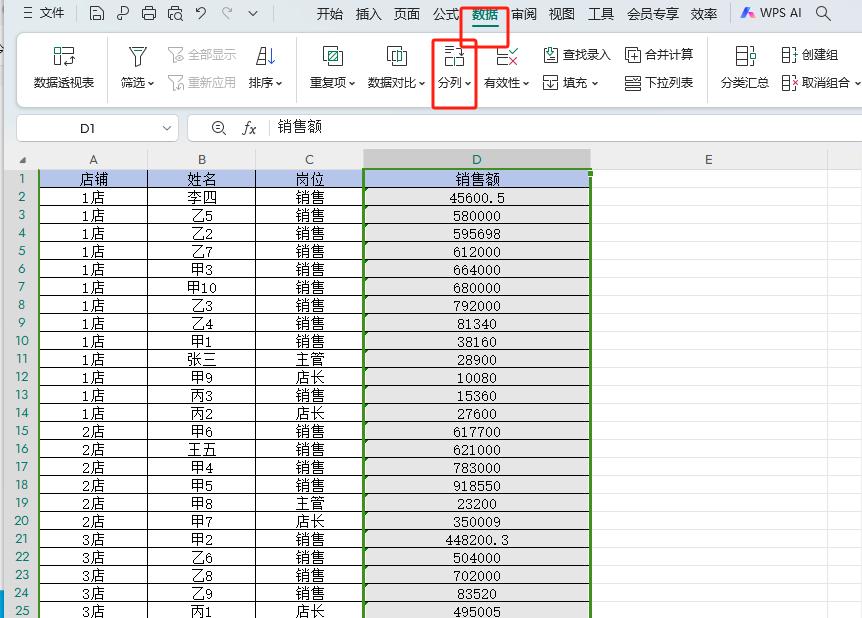Click cell containing 张三
Screen dimensions: 862x618
[x=202, y=360]
